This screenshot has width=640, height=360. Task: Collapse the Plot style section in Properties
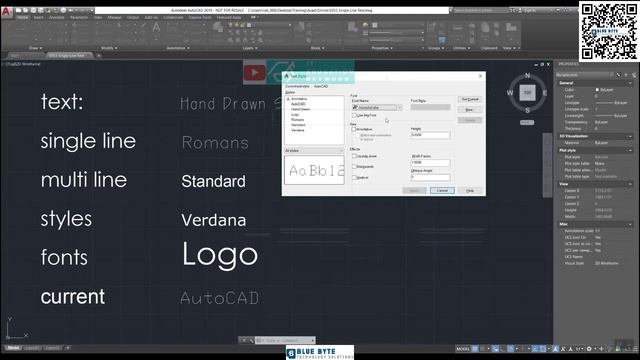(631, 151)
